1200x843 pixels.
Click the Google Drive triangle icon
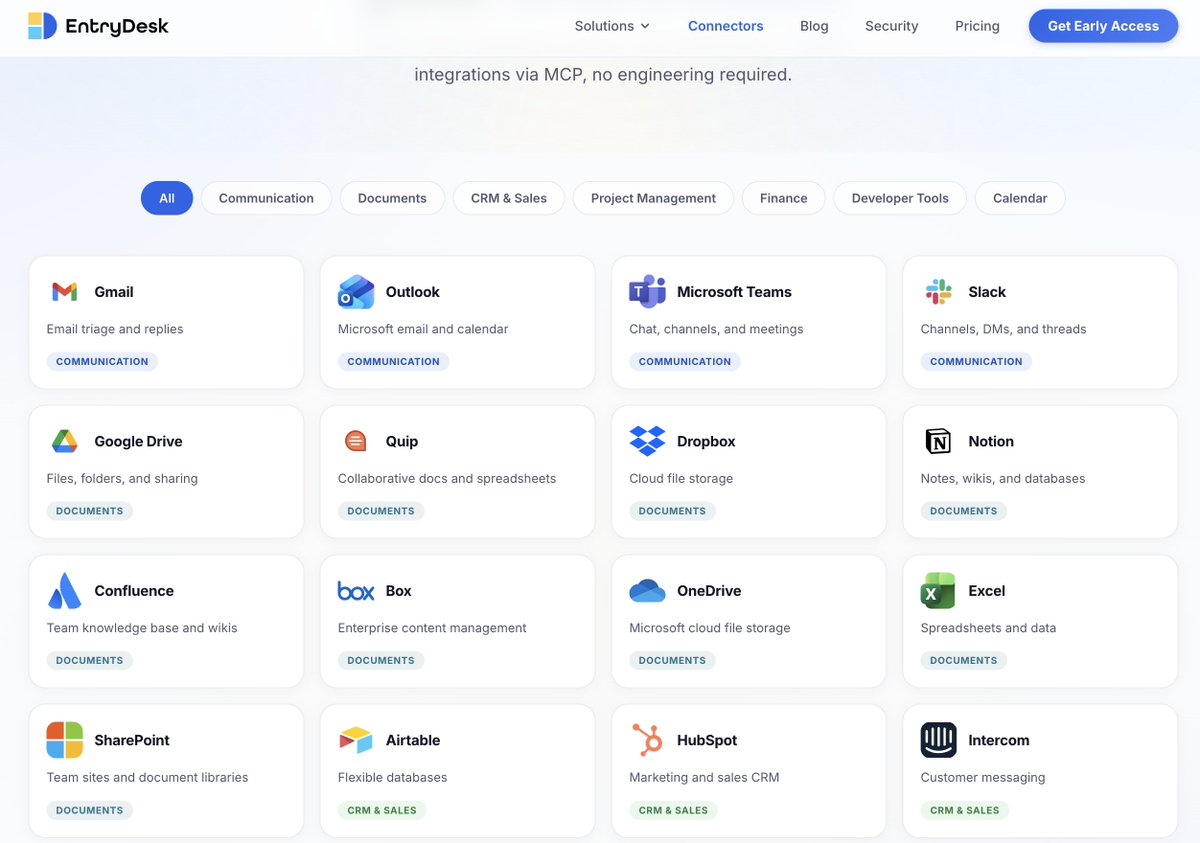click(64, 441)
